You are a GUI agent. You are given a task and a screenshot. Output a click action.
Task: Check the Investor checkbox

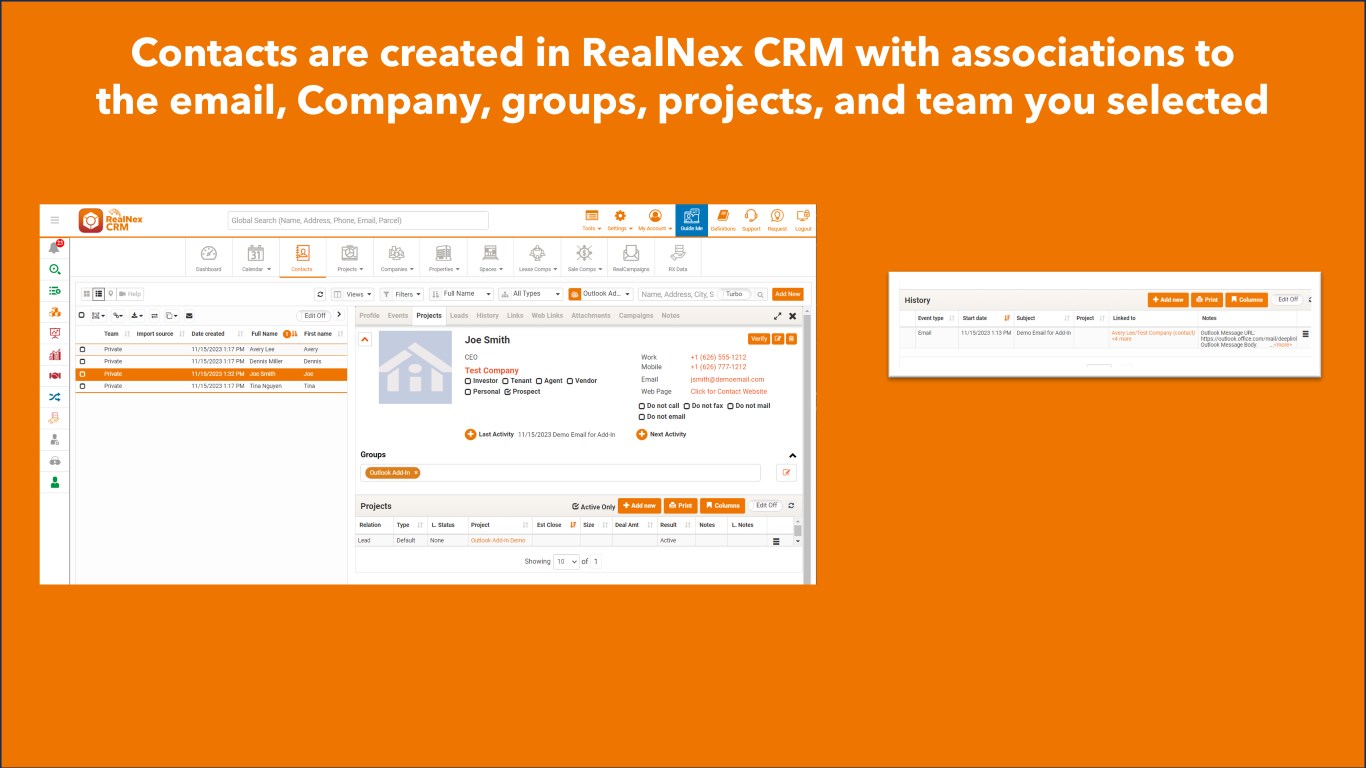point(468,381)
